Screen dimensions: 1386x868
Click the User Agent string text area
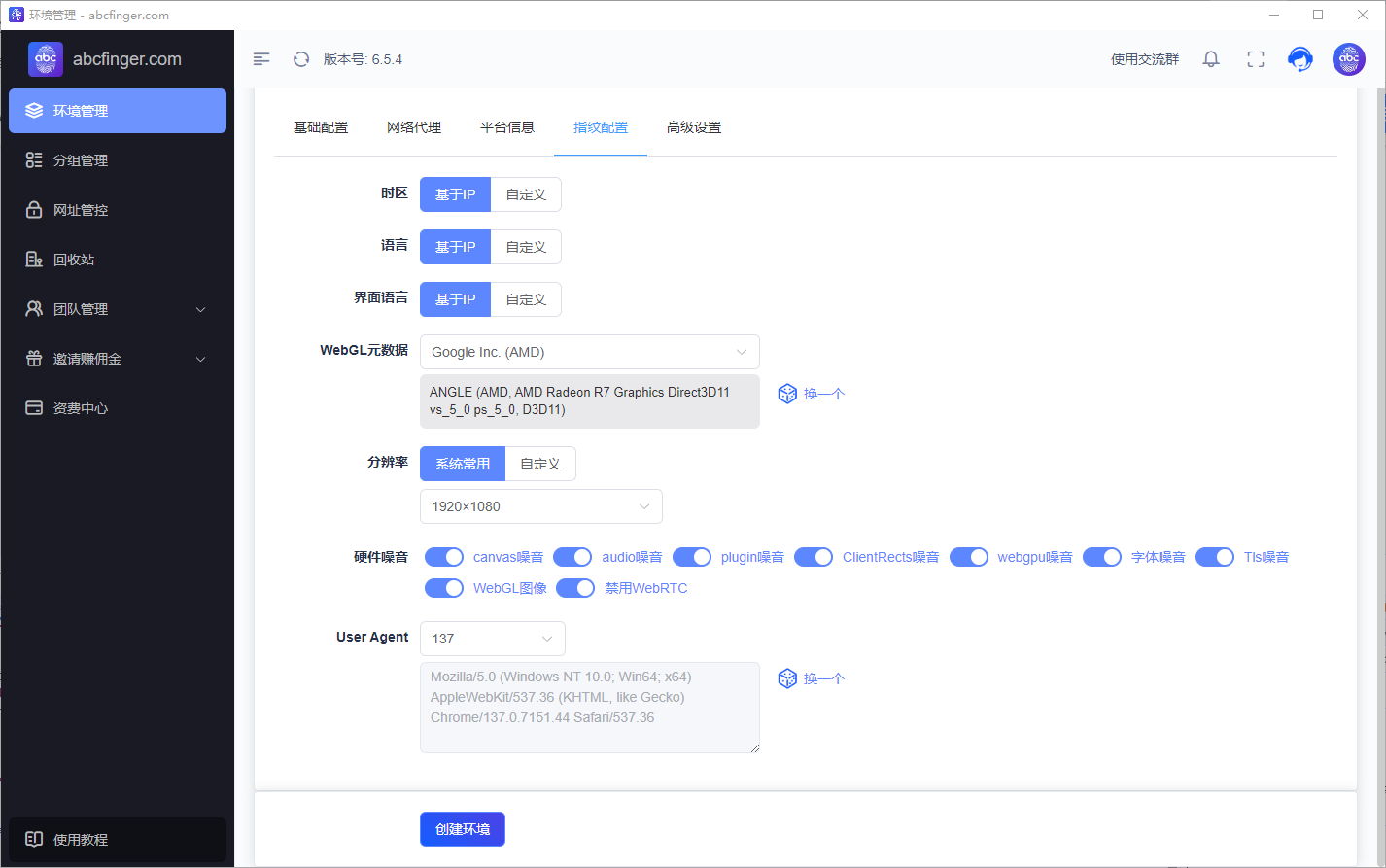coord(589,708)
